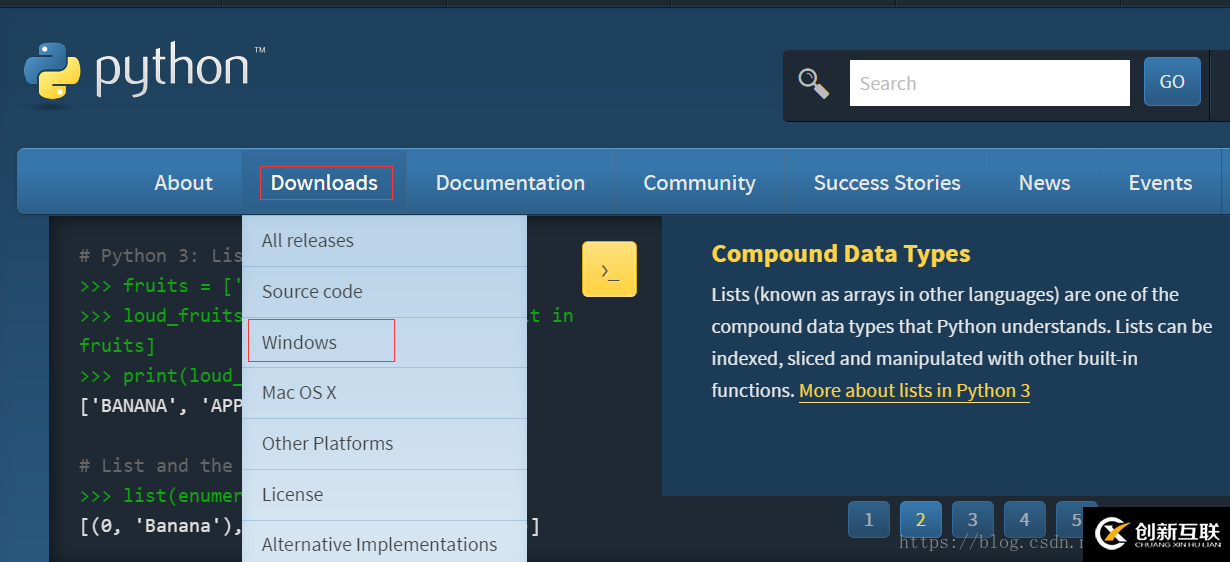Click the GO search button
This screenshot has height=562, width=1230.
pos(1171,83)
